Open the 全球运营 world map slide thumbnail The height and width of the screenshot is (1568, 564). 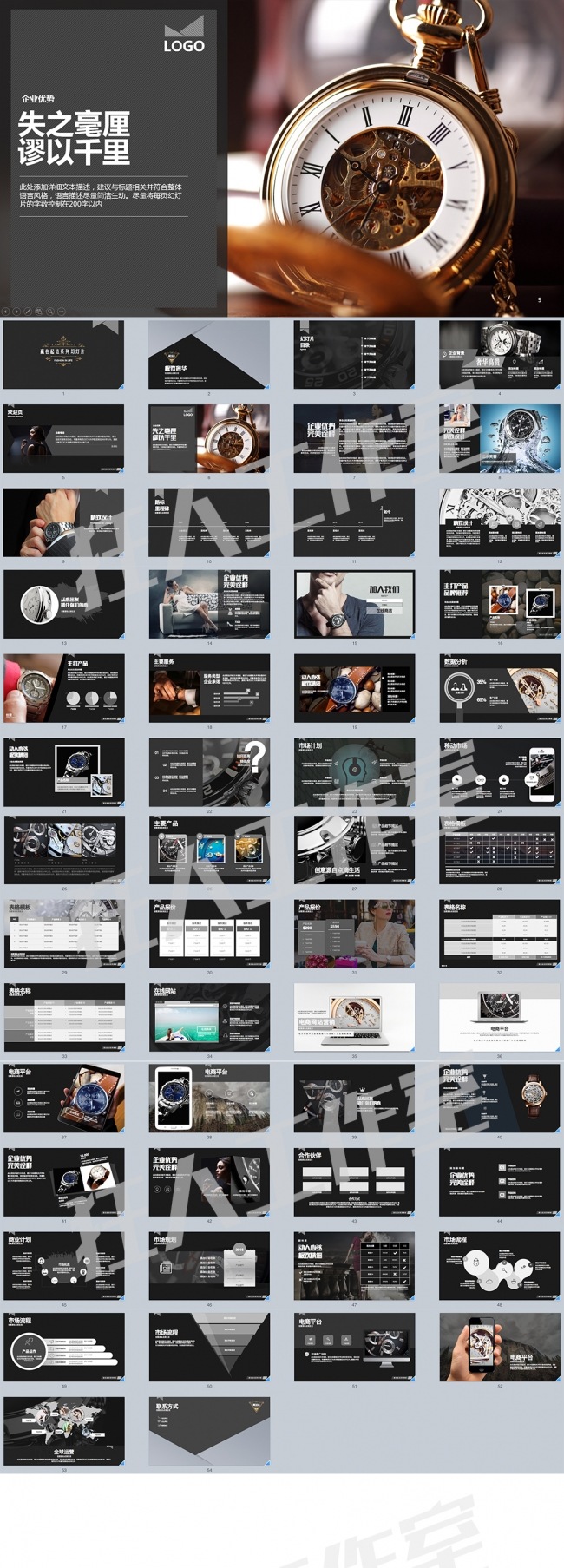(x=63, y=1431)
